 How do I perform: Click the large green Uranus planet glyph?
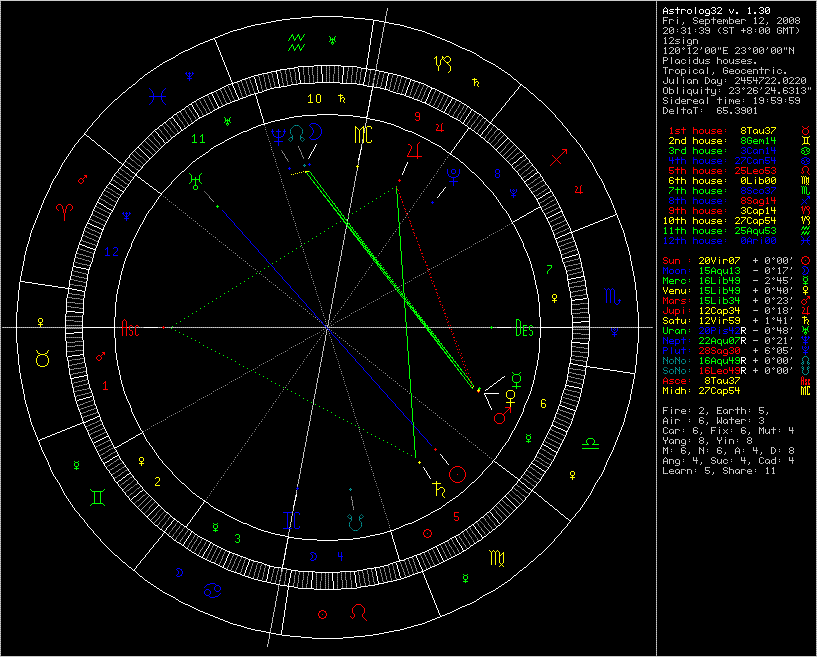193,181
